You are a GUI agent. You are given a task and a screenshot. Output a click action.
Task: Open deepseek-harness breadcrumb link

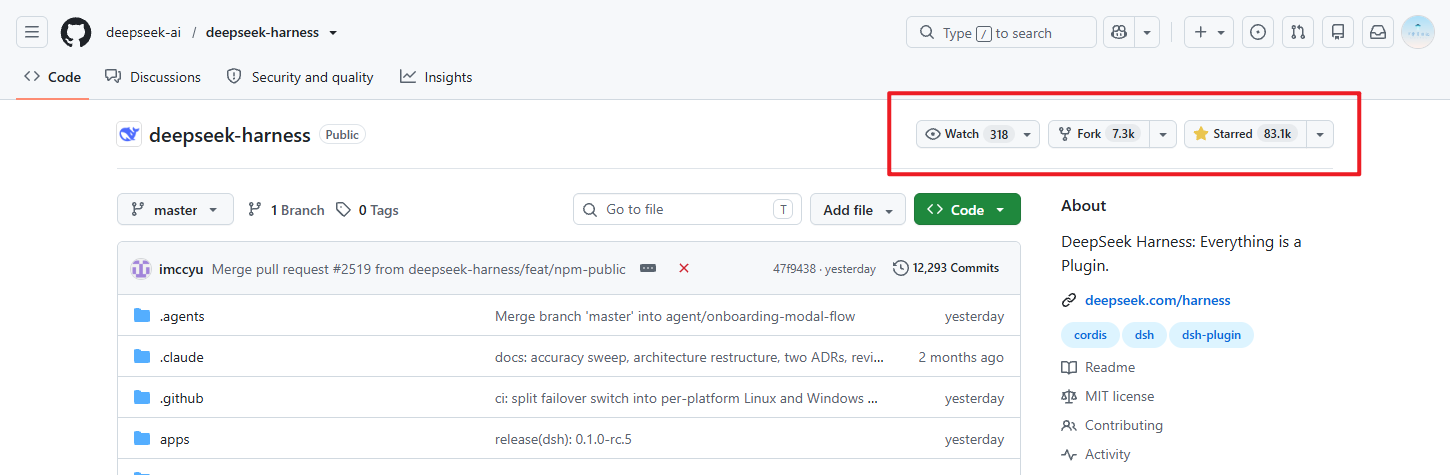click(x=262, y=32)
